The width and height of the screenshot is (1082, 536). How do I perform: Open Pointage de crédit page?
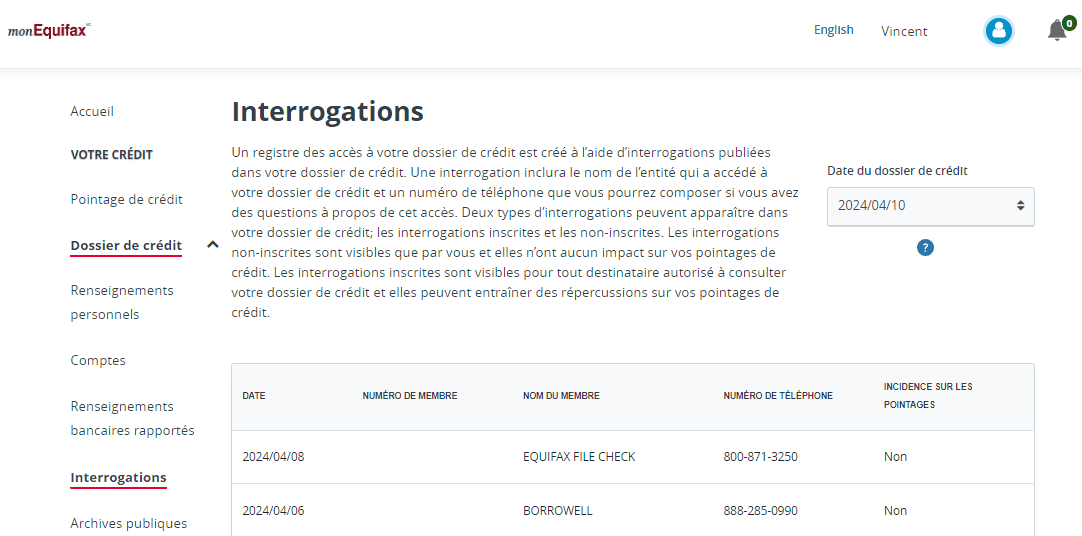126,199
